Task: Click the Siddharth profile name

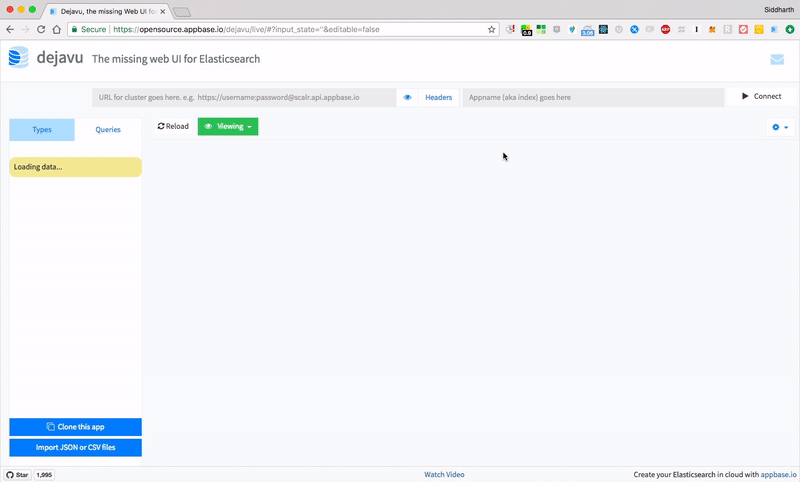Action: [779, 10]
